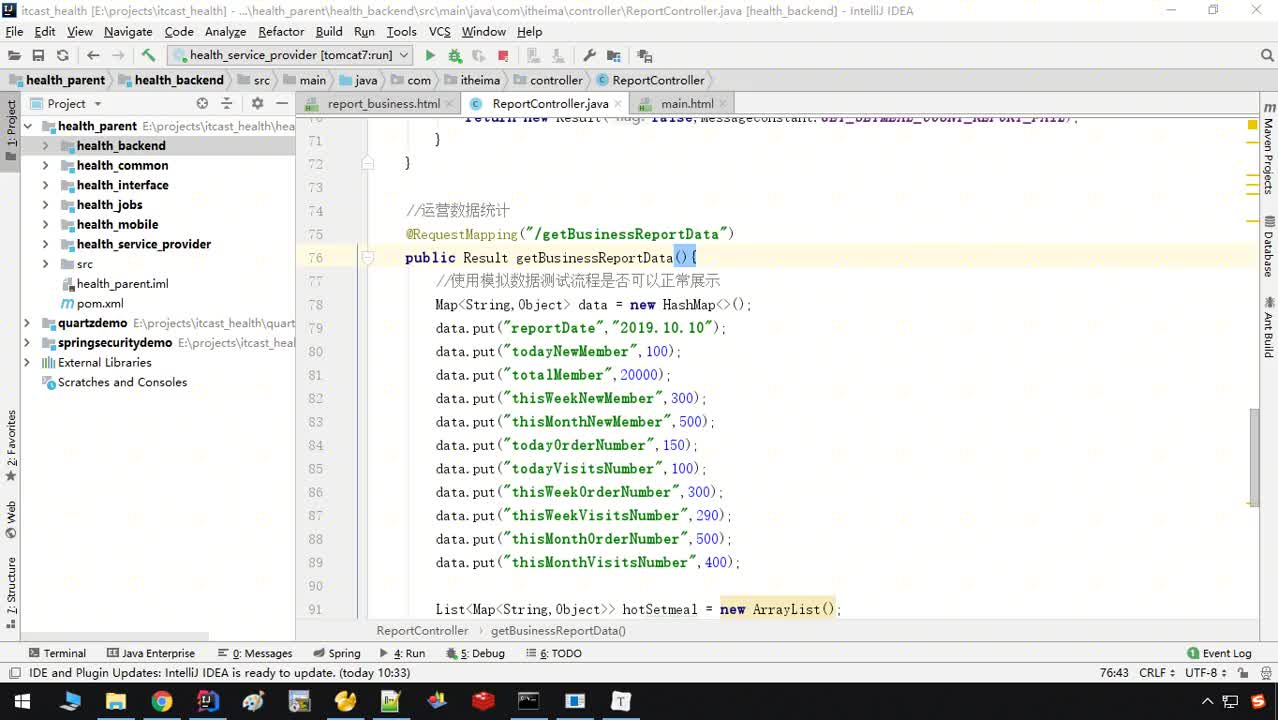Open Project panel gear settings

pos(257,103)
